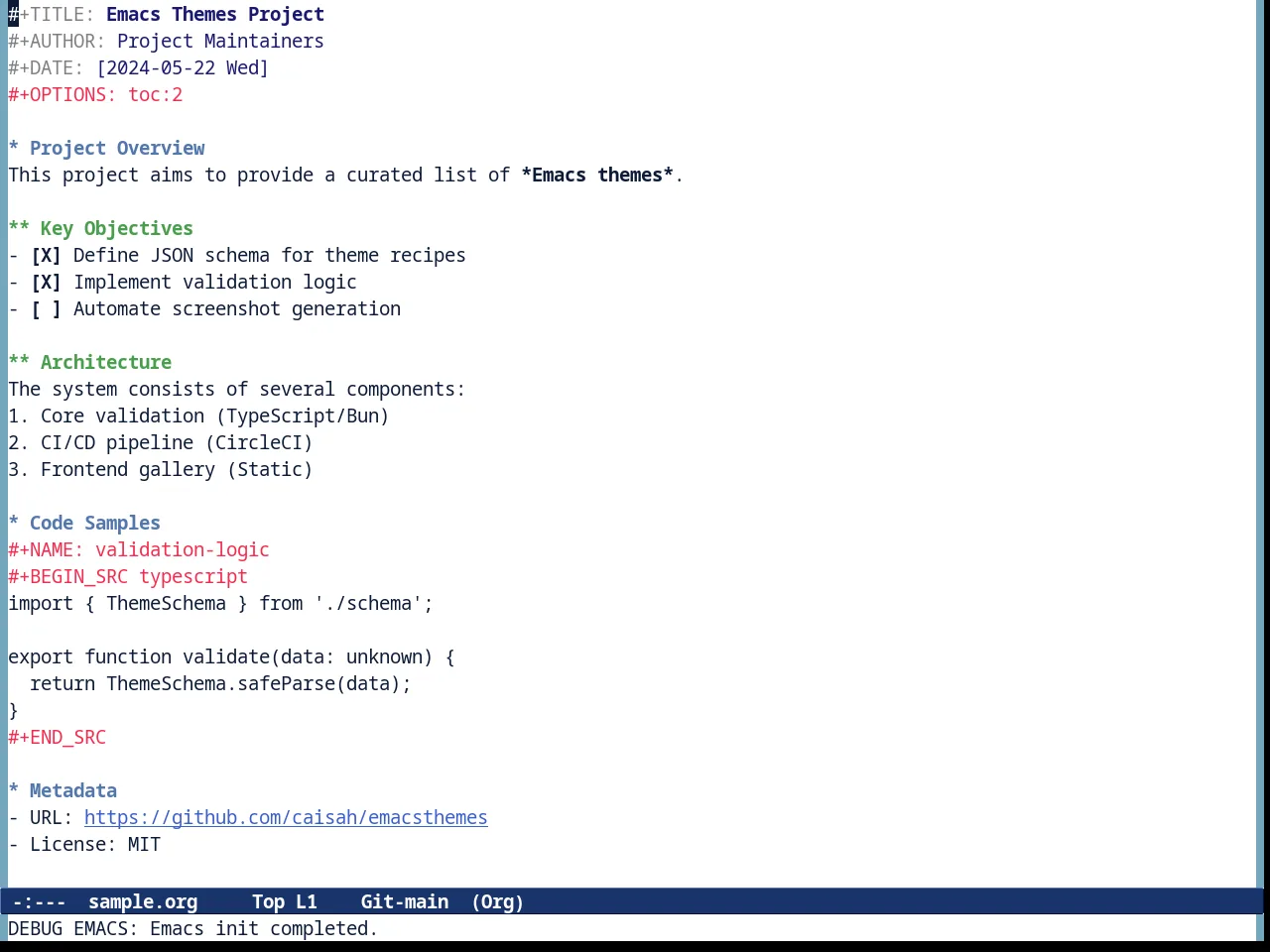
Task: Click the 'L1' line number indicator
Action: 307,901
